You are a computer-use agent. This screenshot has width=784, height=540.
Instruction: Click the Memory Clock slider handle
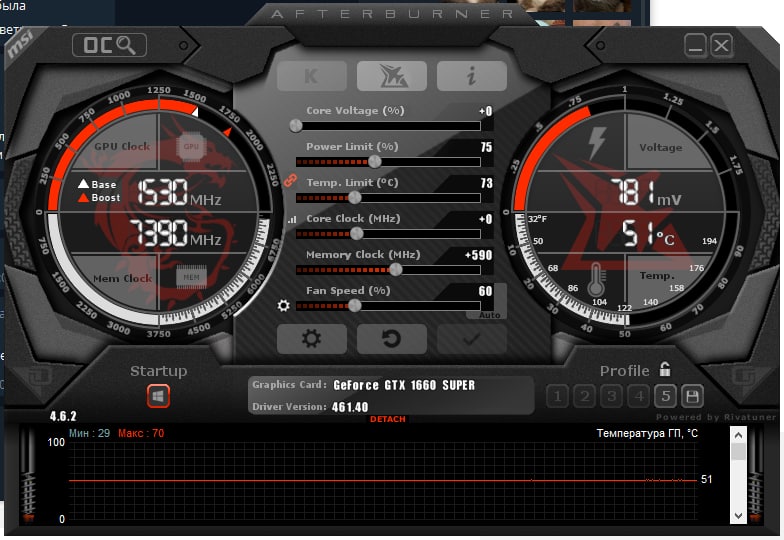(396, 270)
